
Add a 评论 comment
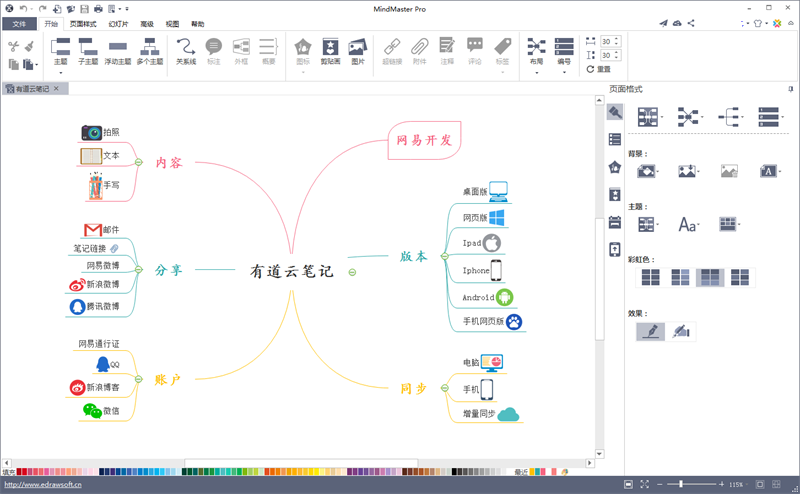pyautogui.click(x=474, y=52)
